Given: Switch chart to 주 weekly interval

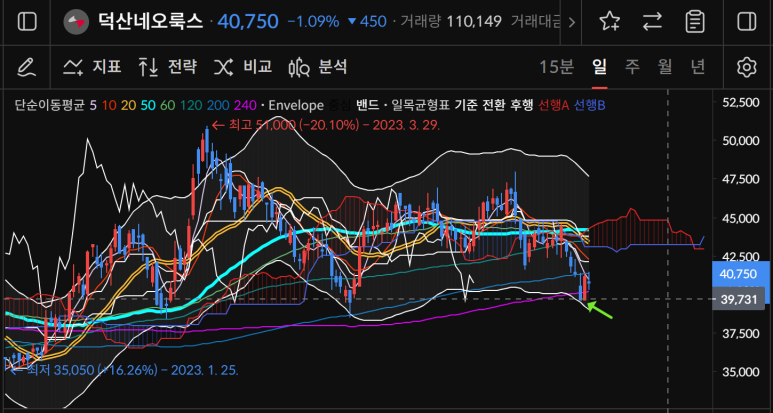Looking at the screenshot, I should click(632, 67).
